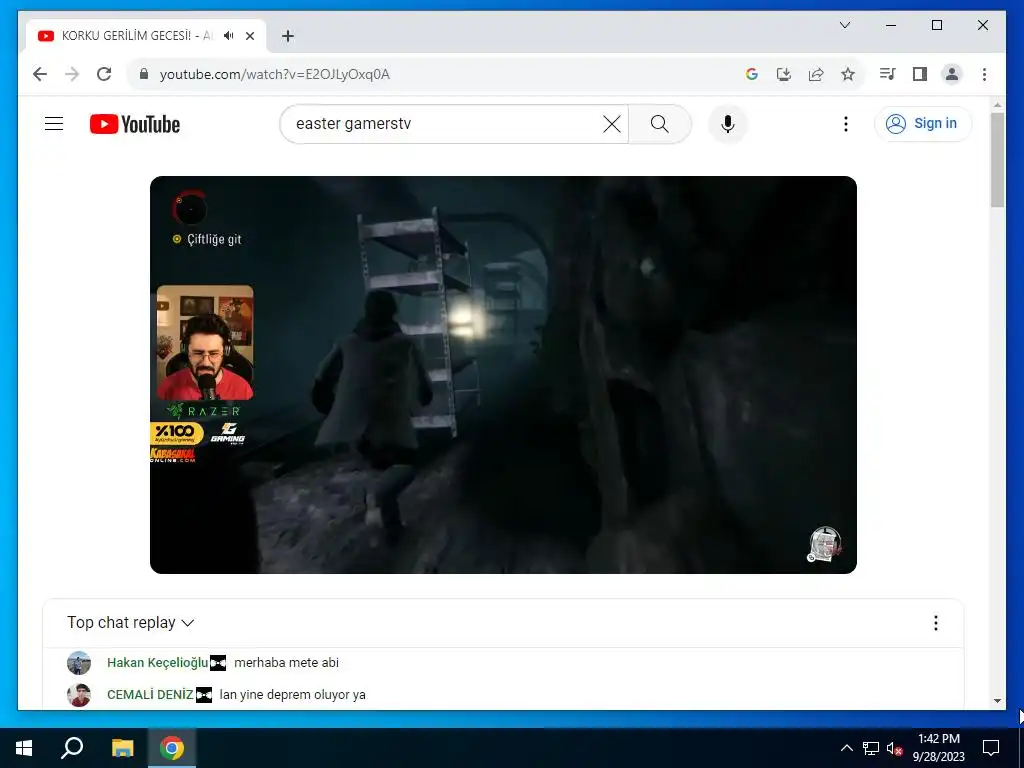Click Chrome icon in taskbar
The width and height of the screenshot is (1024, 768).
pos(172,748)
